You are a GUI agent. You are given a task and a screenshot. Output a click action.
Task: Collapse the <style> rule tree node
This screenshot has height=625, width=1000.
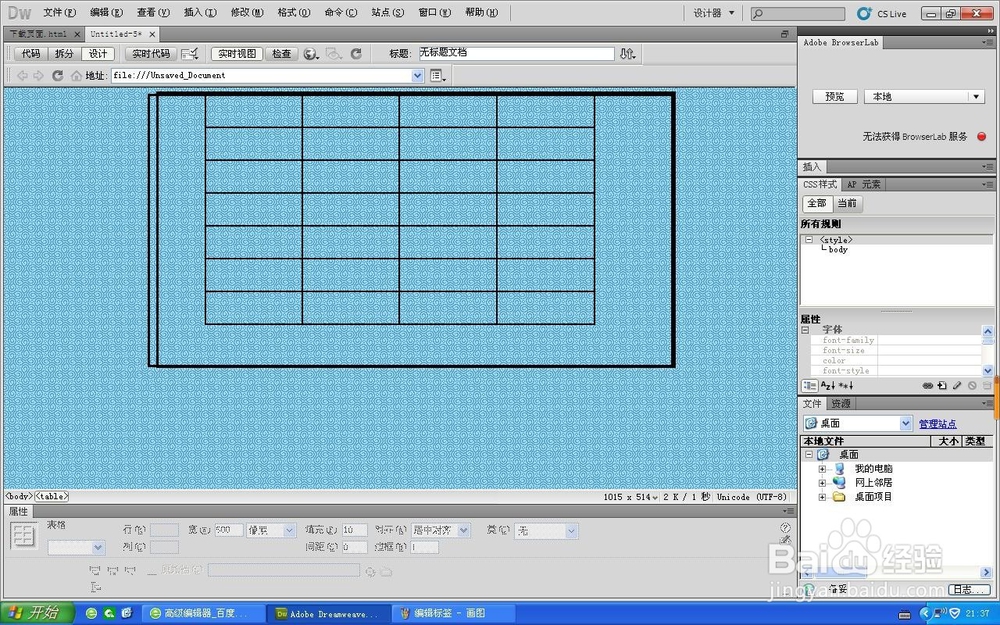pos(809,240)
